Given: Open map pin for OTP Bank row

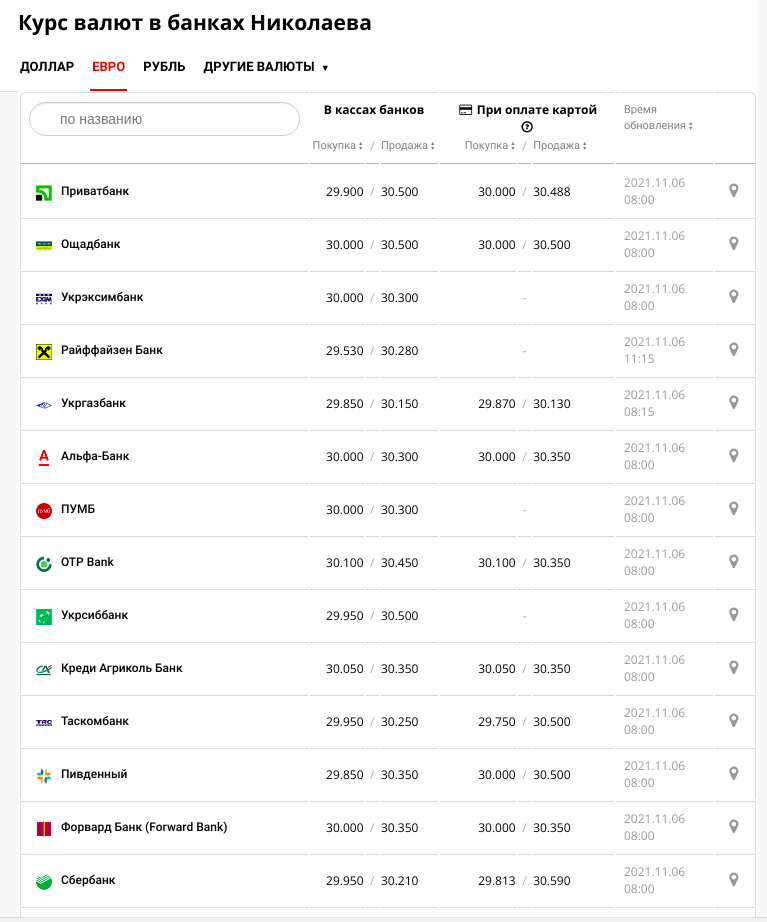Looking at the screenshot, I should pyautogui.click(x=733, y=561).
